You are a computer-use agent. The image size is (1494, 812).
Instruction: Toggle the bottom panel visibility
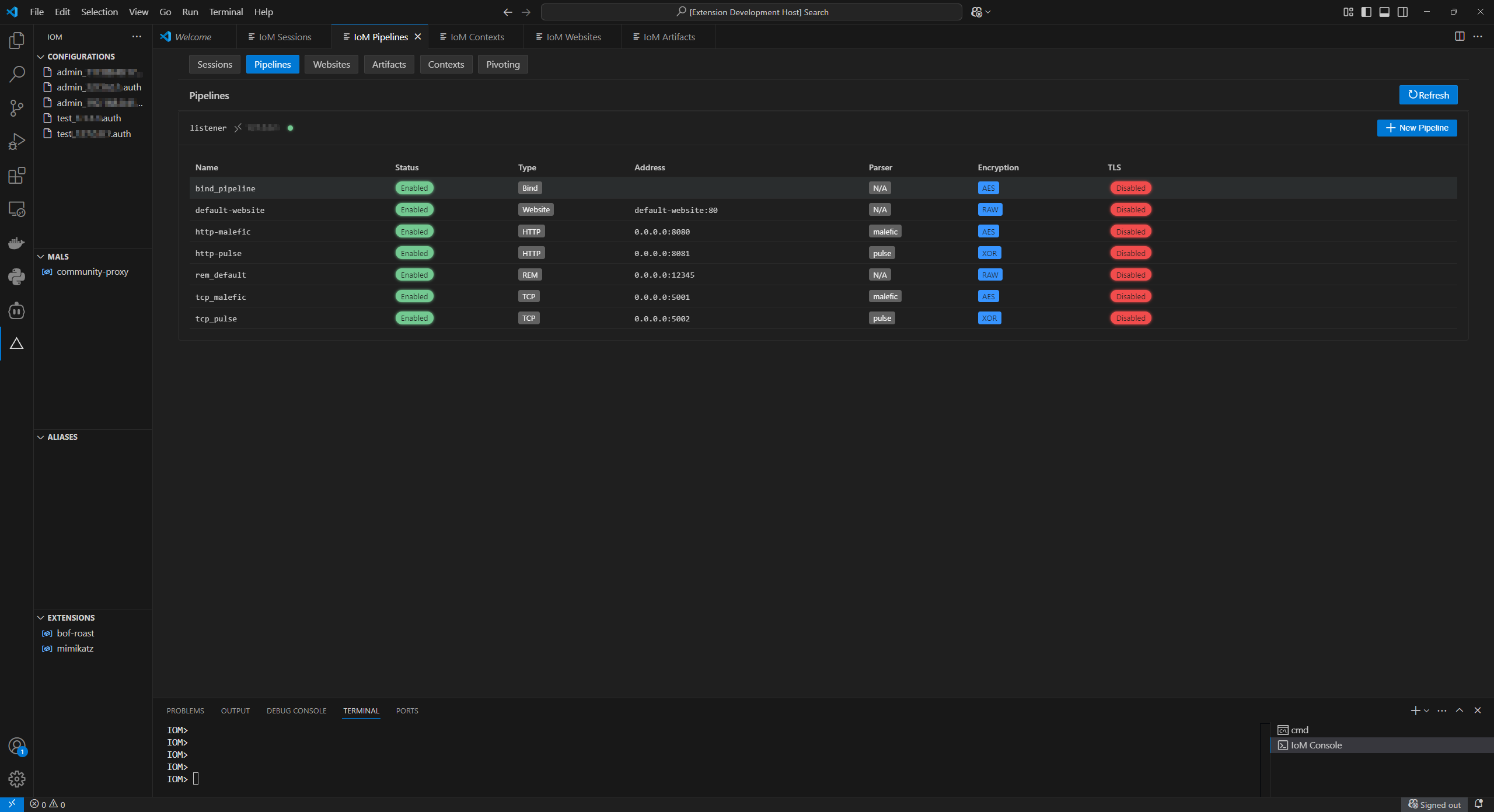point(1384,12)
